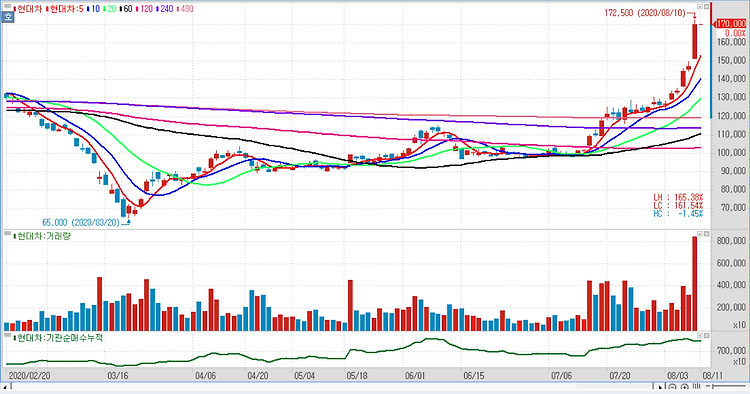The image size is (750, 394).
Task: Click the 2020/02/20 date axis label
Action: point(30,376)
